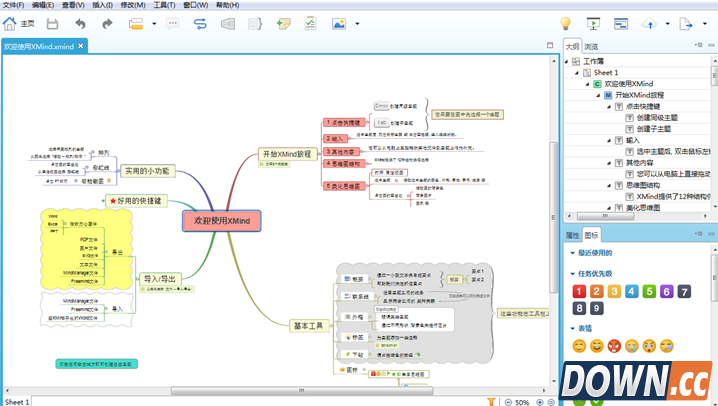Collapse the 表情 marker section
The height and width of the screenshot is (406, 718).
pyautogui.click(x=570, y=328)
